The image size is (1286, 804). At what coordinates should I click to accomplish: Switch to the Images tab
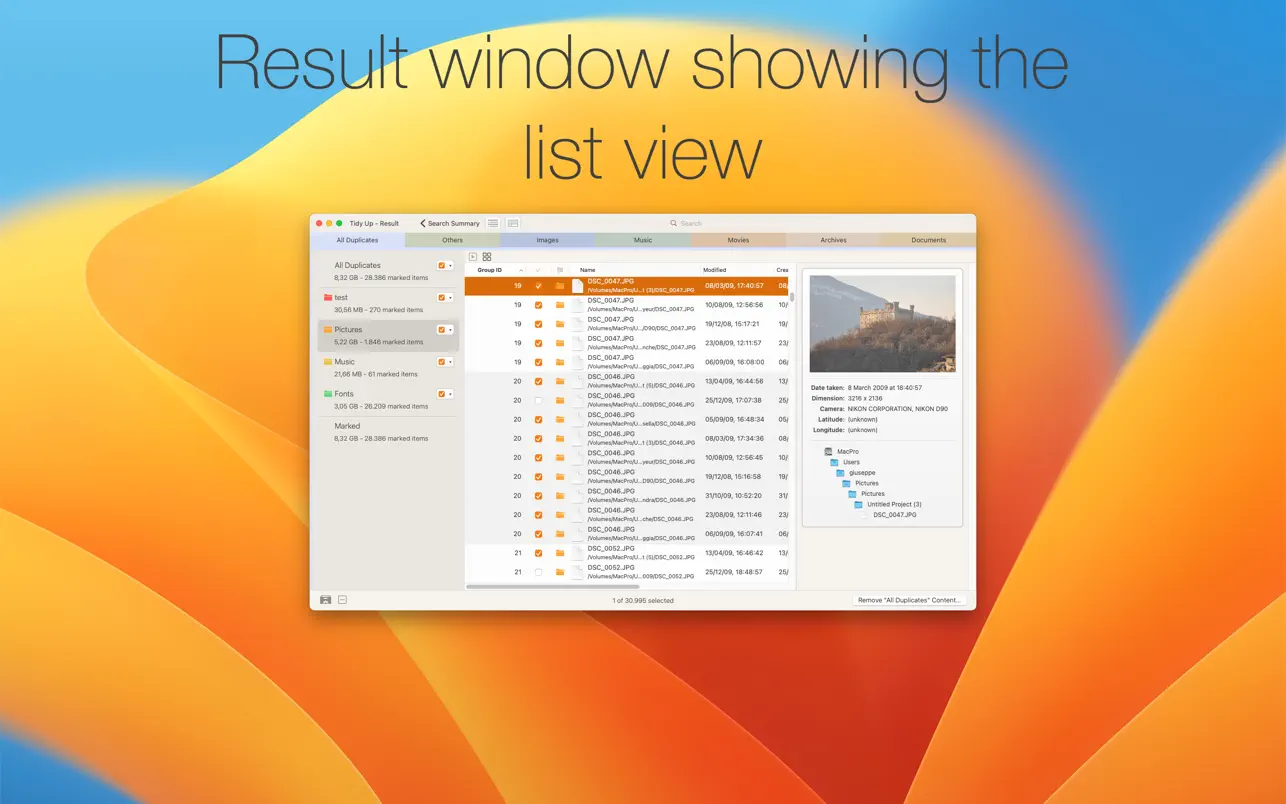tap(547, 240)
